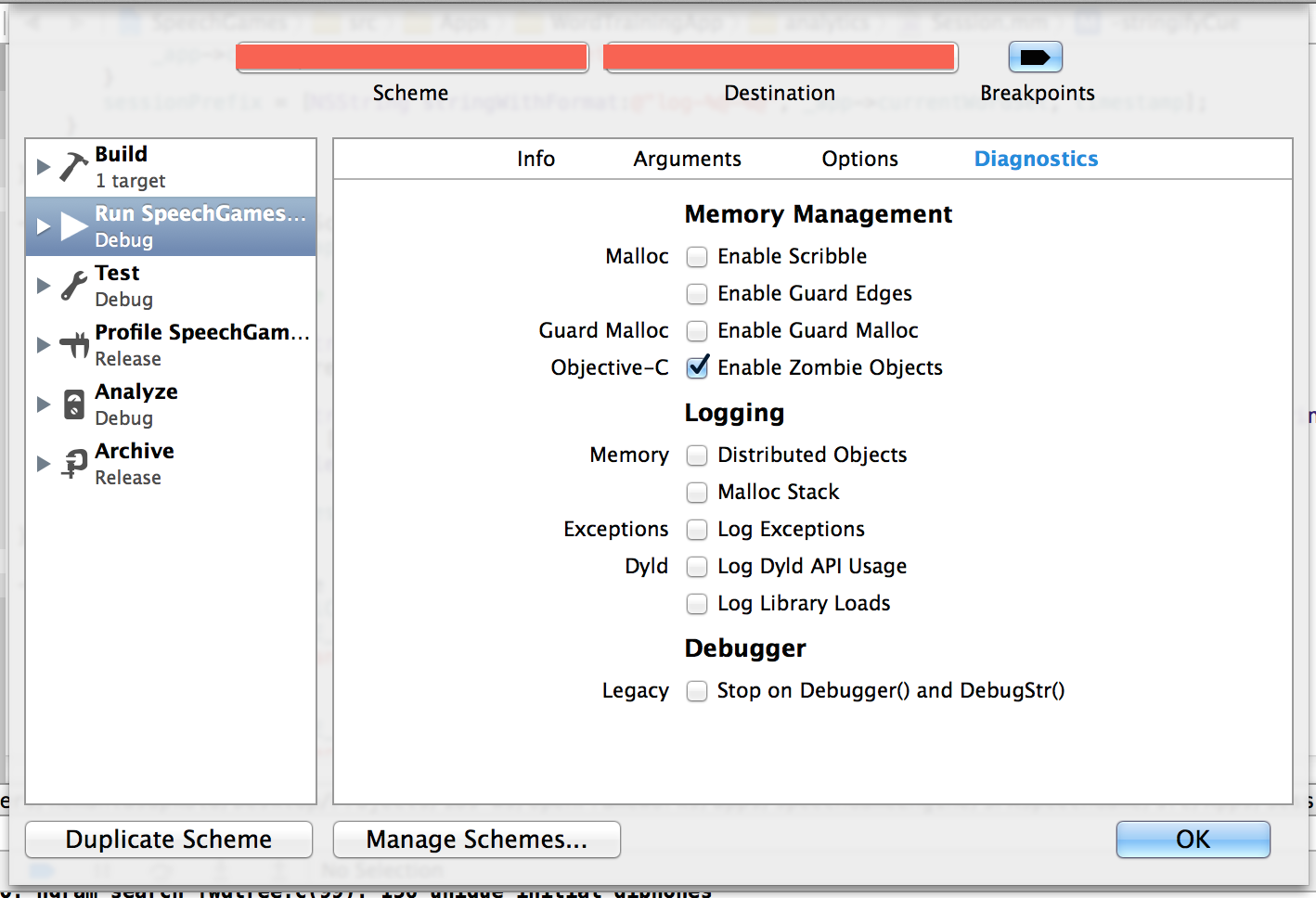
Task: Check Log Dyld API Usage
Action: (697, 567)
